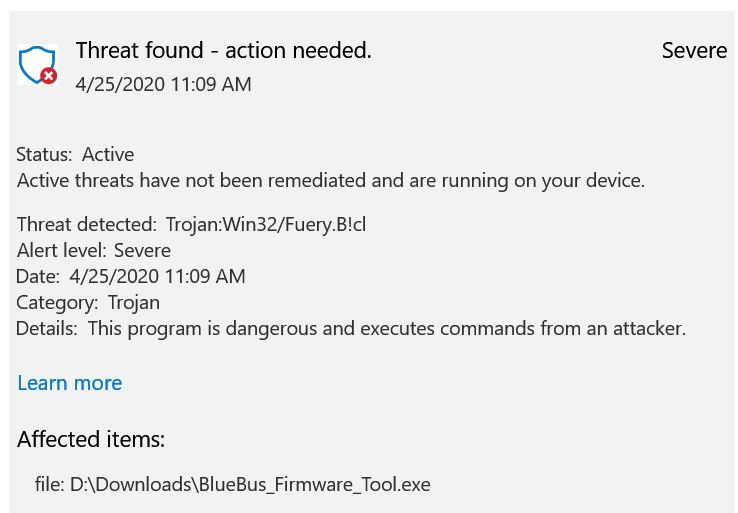
Task: Click the 'Active threats have not been remediated' message
Action: click(331, 180)
